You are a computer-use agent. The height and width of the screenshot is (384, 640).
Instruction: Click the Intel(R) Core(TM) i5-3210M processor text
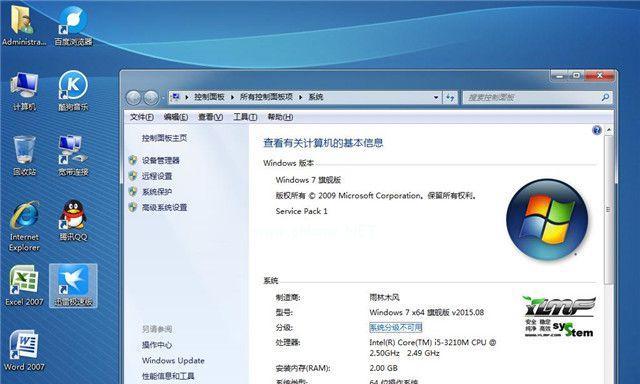[x=433, y=348]
